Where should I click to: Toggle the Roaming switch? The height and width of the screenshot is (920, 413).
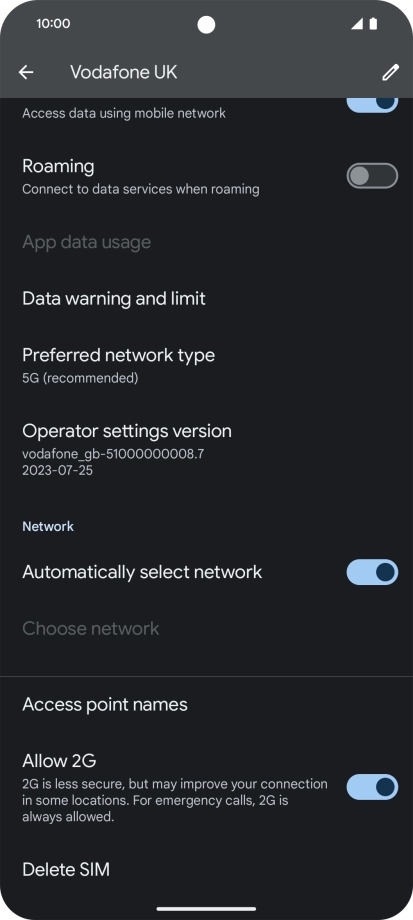pyautogui.click(x=372, y=176)
